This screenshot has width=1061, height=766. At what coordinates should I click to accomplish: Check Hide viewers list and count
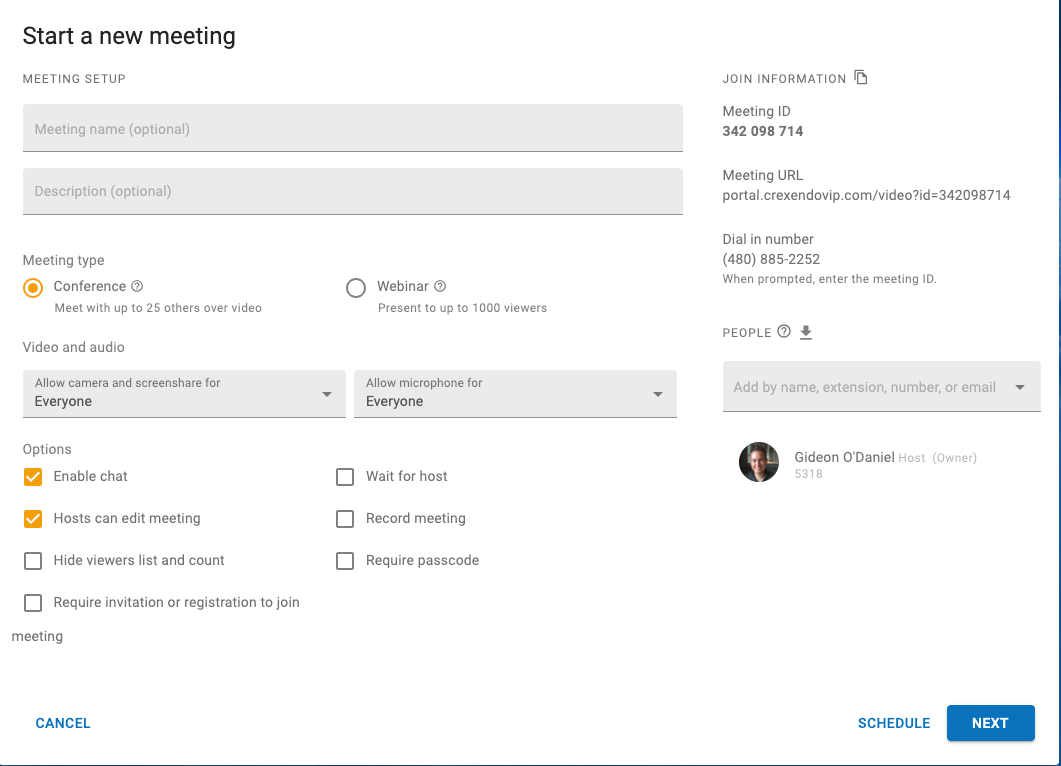click(32, 561)
